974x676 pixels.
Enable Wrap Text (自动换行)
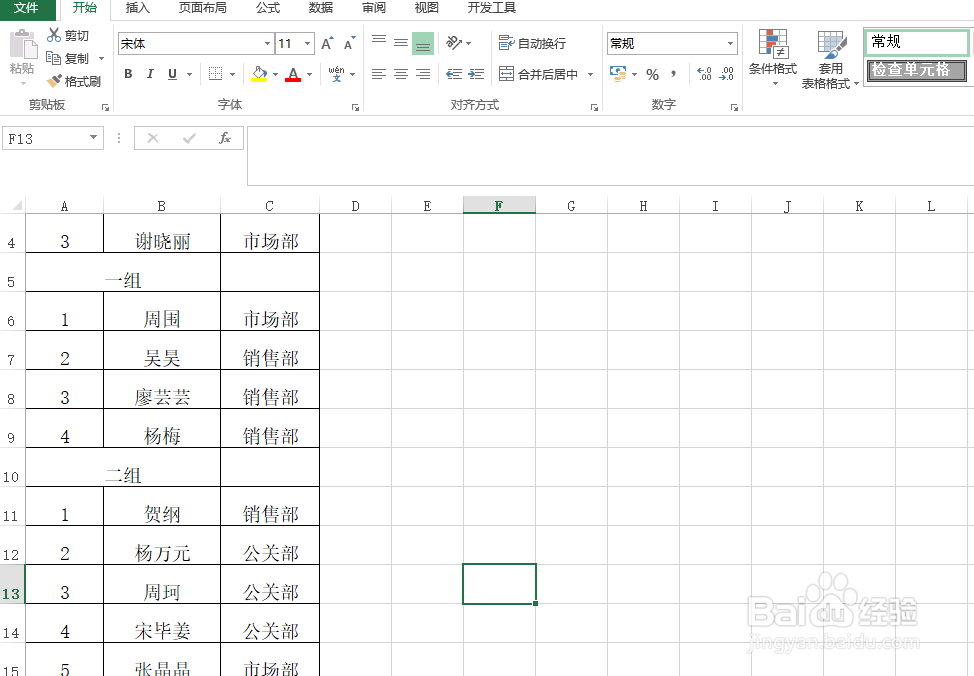pyautogui.click(x=531, y=43)
